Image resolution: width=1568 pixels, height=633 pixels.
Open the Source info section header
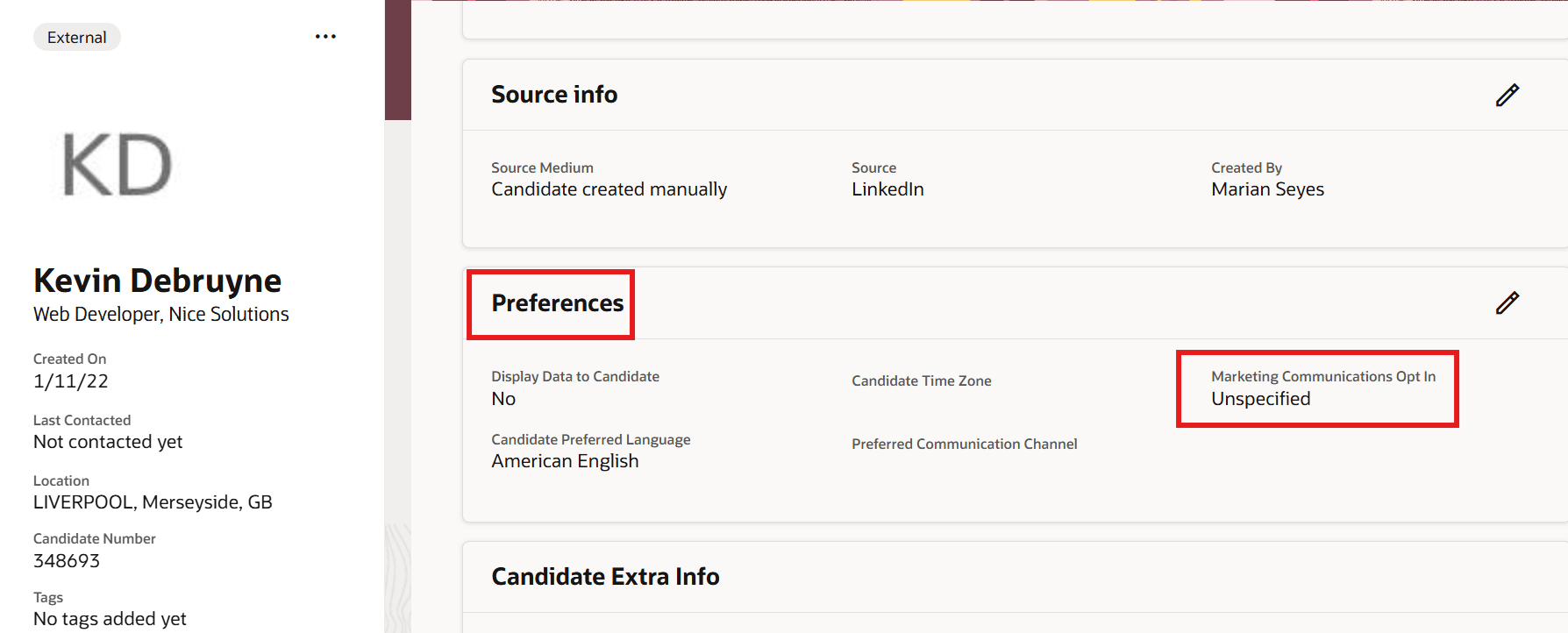pos(554,94)
